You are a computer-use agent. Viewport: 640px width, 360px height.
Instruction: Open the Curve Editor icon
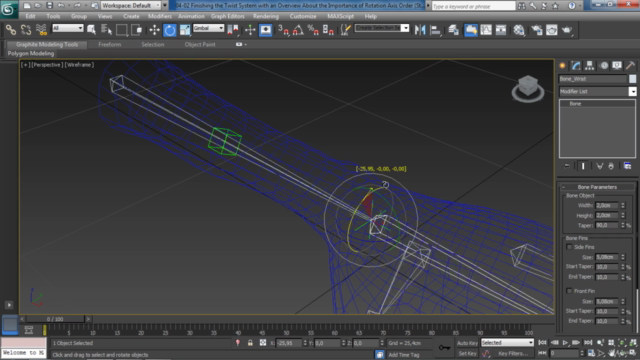click(486, 30)
